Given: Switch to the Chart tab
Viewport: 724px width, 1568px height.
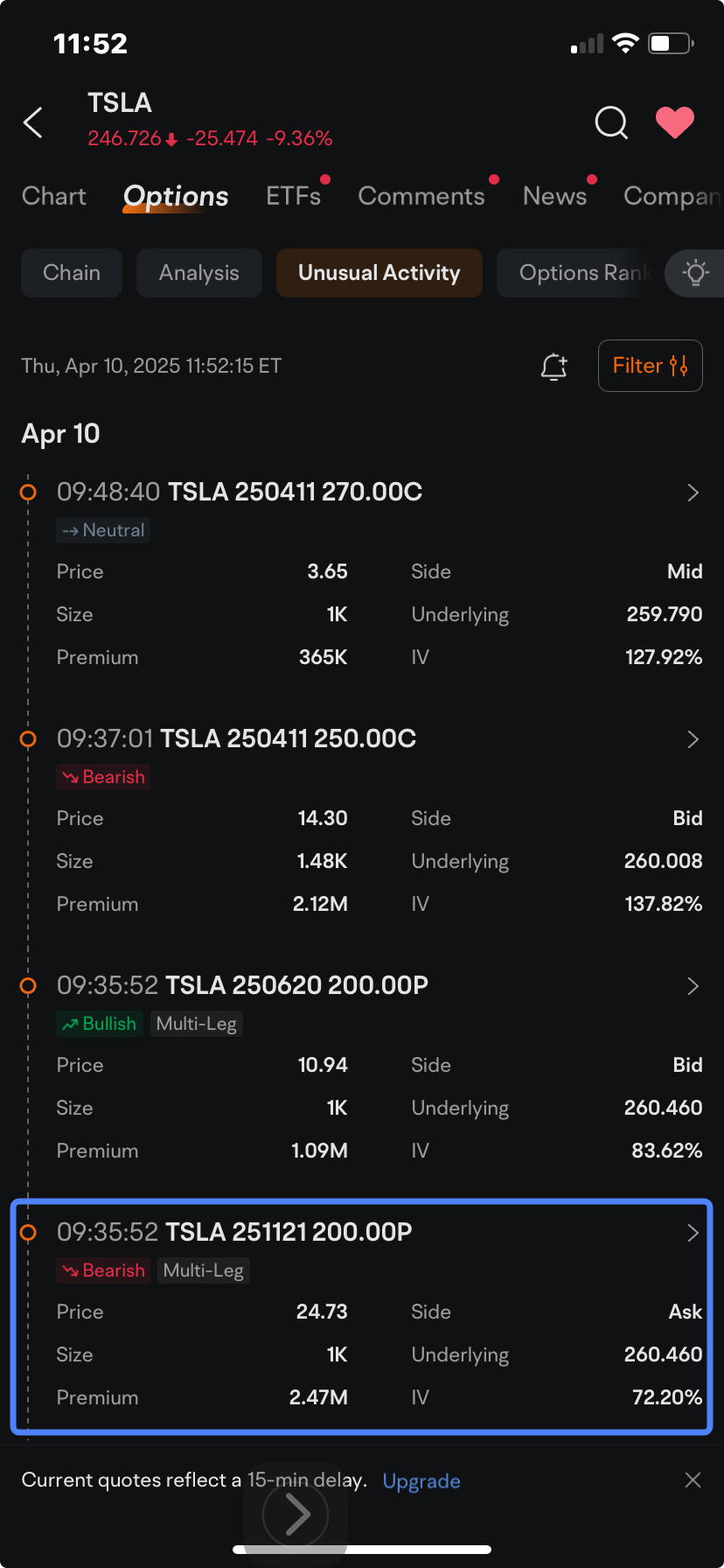Looking at the screenshot, I should 54,196.
